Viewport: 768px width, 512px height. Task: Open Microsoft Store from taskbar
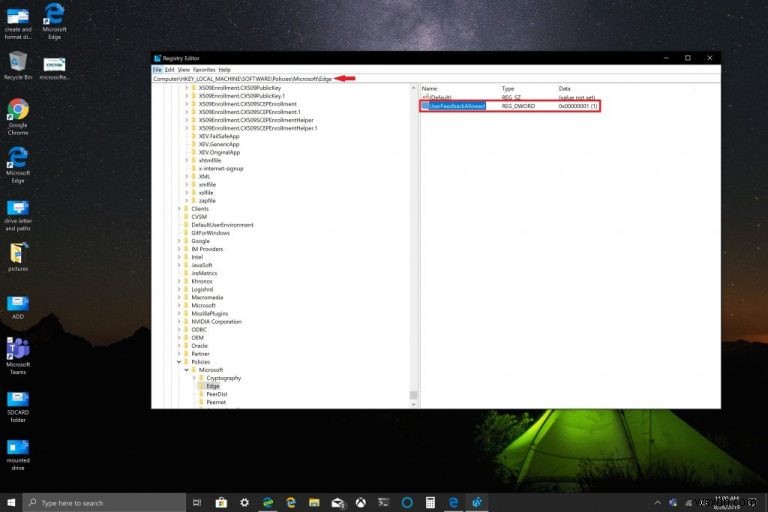[x=221, y=502]
